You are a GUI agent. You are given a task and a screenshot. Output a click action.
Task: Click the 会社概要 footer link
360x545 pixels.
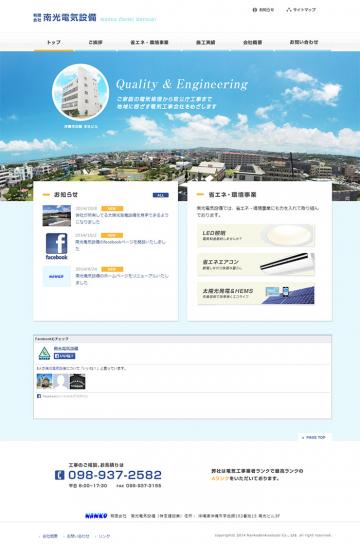tap(50, 536)
